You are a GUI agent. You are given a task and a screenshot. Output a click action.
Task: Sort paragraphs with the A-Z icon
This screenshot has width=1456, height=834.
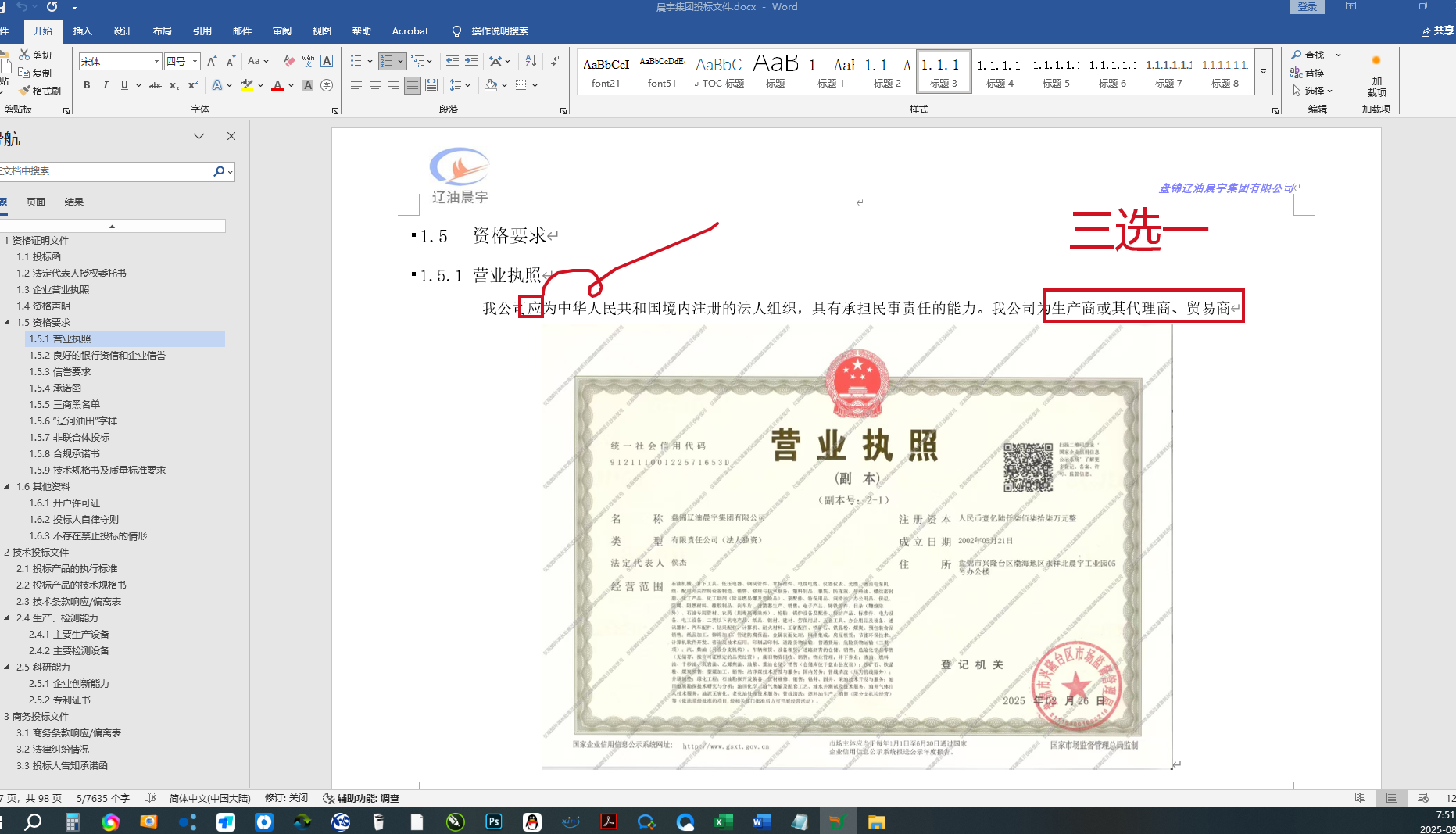[x=531, y=61]
